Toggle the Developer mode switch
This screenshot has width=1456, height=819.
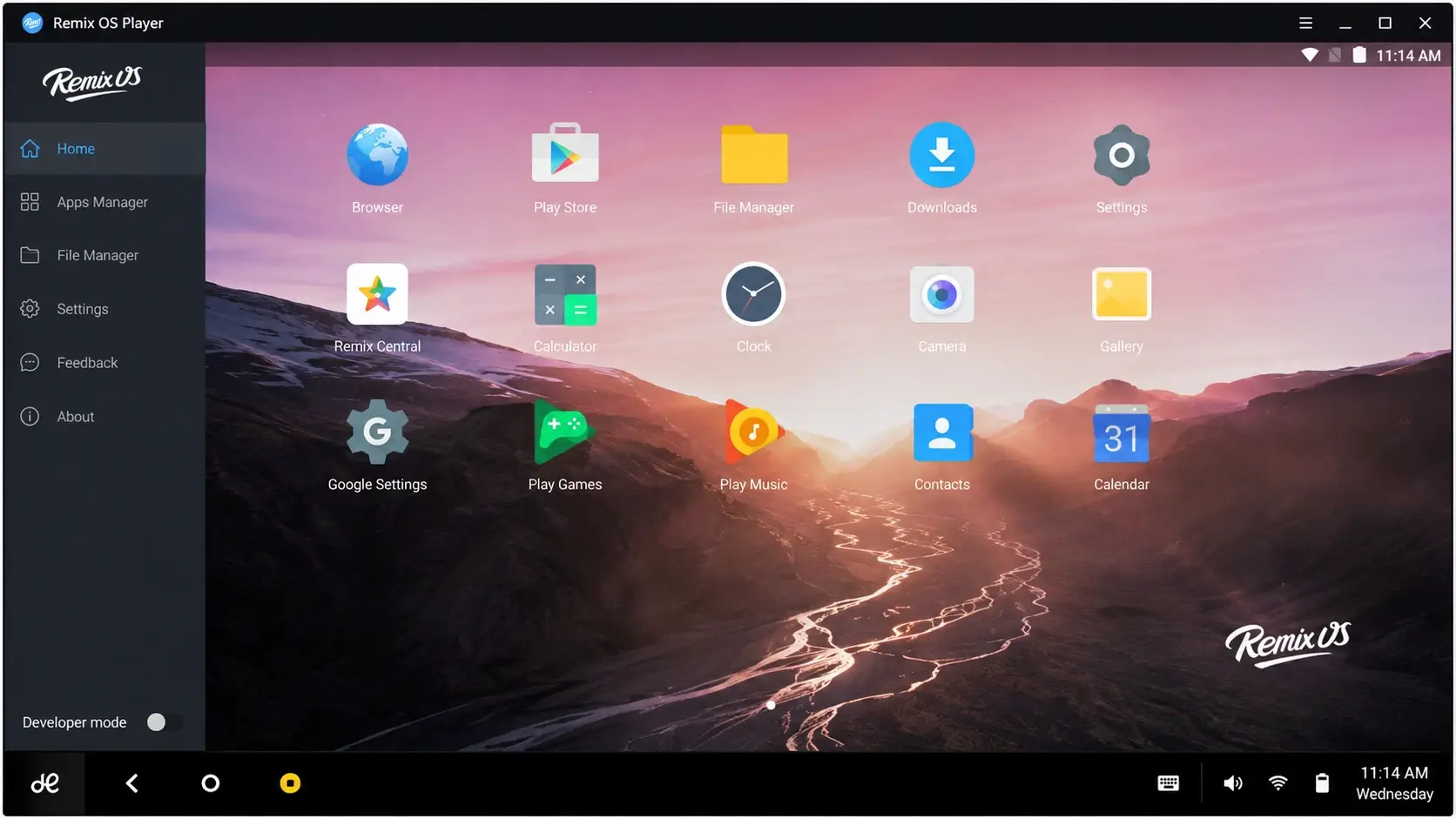click(x=164, y=722)
